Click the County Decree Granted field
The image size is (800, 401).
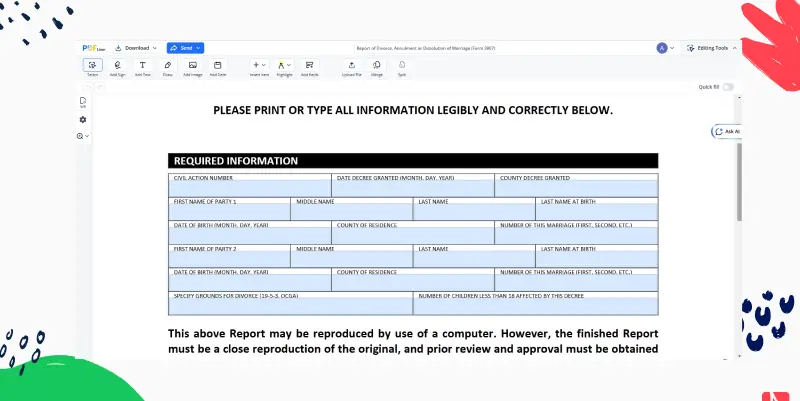[x=576, y=186]
